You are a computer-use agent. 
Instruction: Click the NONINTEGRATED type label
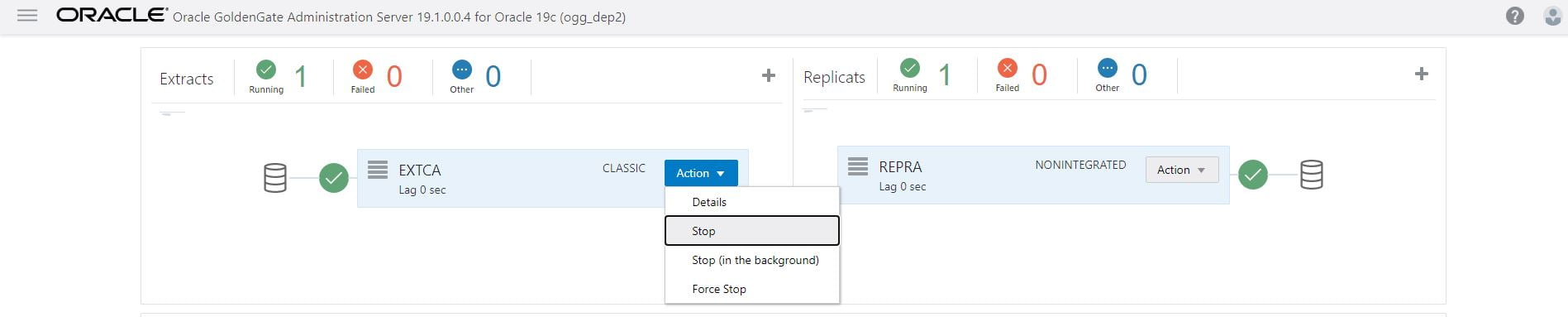coord(1080,165)
